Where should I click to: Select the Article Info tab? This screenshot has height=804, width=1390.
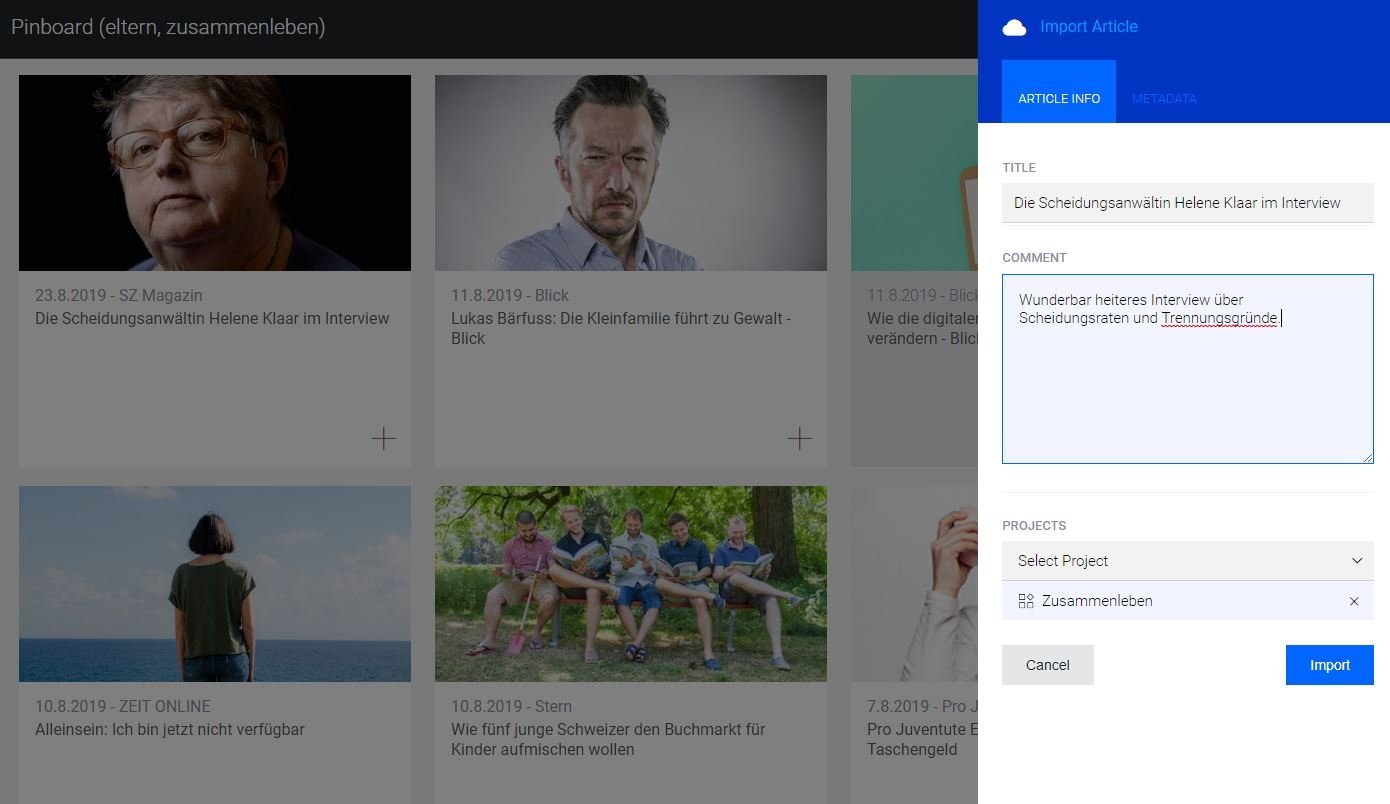(1059, 92)
